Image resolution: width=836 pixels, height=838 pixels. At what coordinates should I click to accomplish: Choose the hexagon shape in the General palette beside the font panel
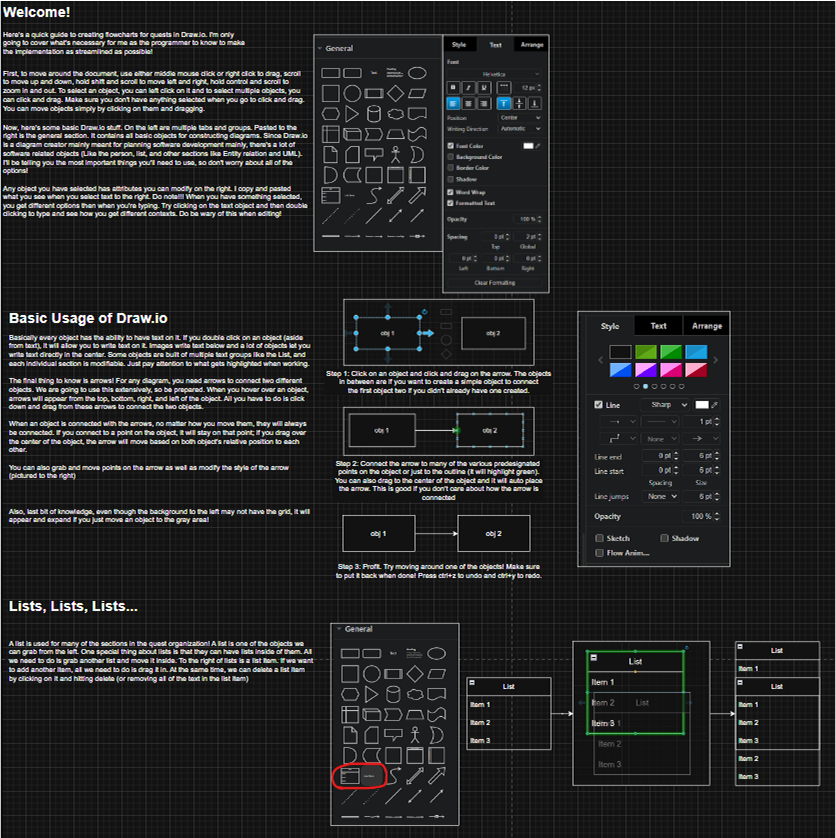click(x=330, y=113)
